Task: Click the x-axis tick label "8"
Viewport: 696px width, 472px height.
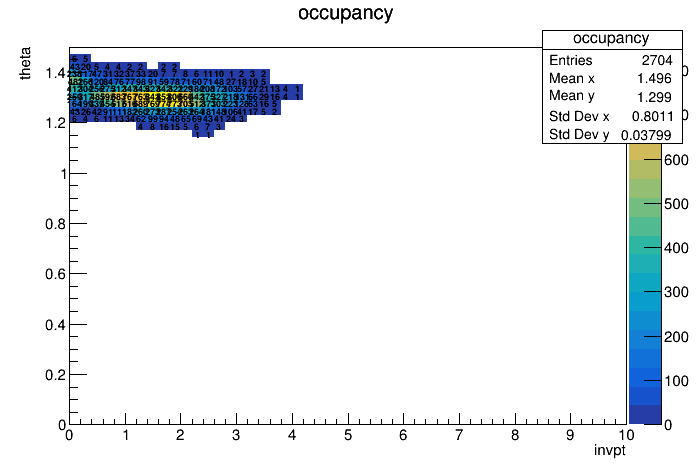Action: click(515, 436)
